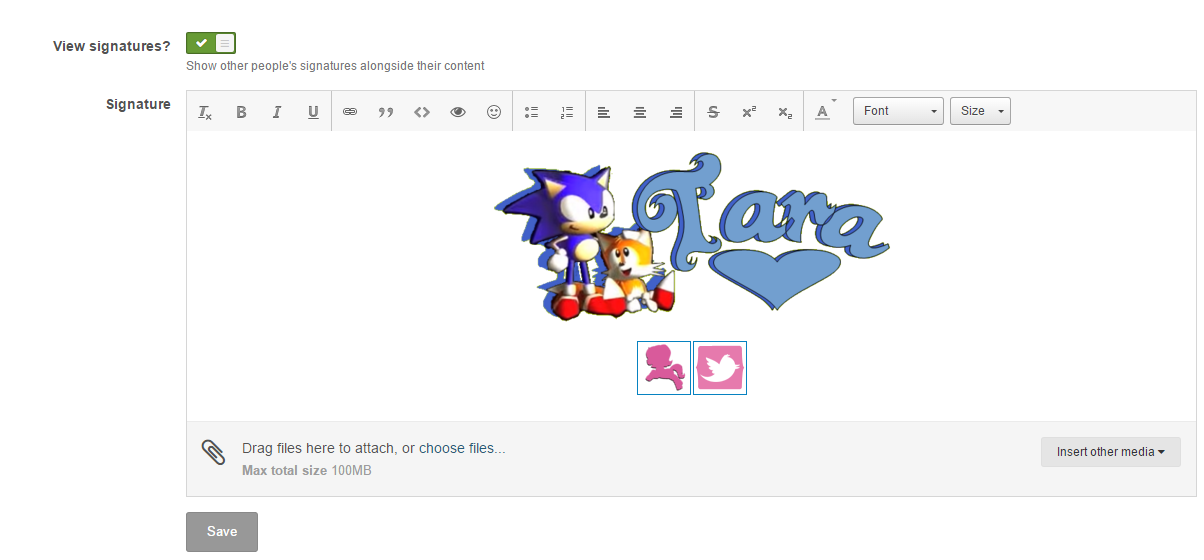1204x560 pixels.
Task: Apply strikethrough formatting
Action: pyautogui.click(x=713, y=112)
